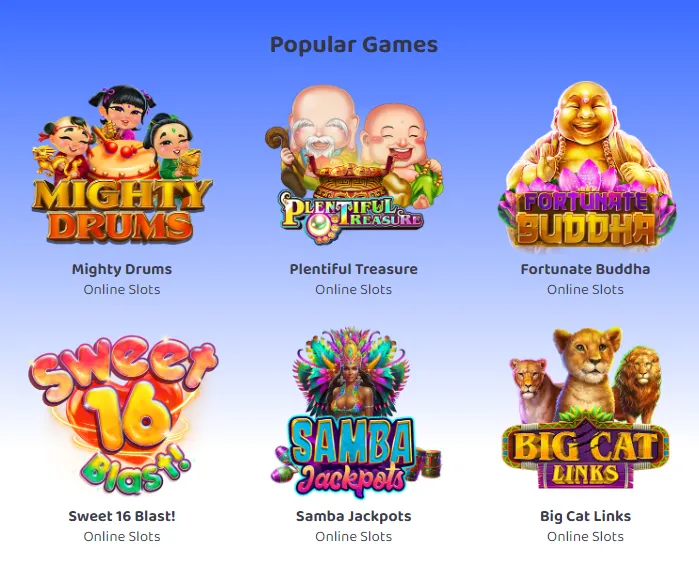
Task: Click the red drum in Mighty Drums art
Action: coord(123,160)
